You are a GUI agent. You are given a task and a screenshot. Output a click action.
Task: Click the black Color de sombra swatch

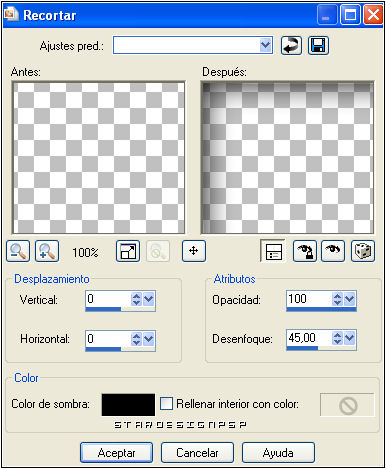pyautogui.click(x=128, y=405)
